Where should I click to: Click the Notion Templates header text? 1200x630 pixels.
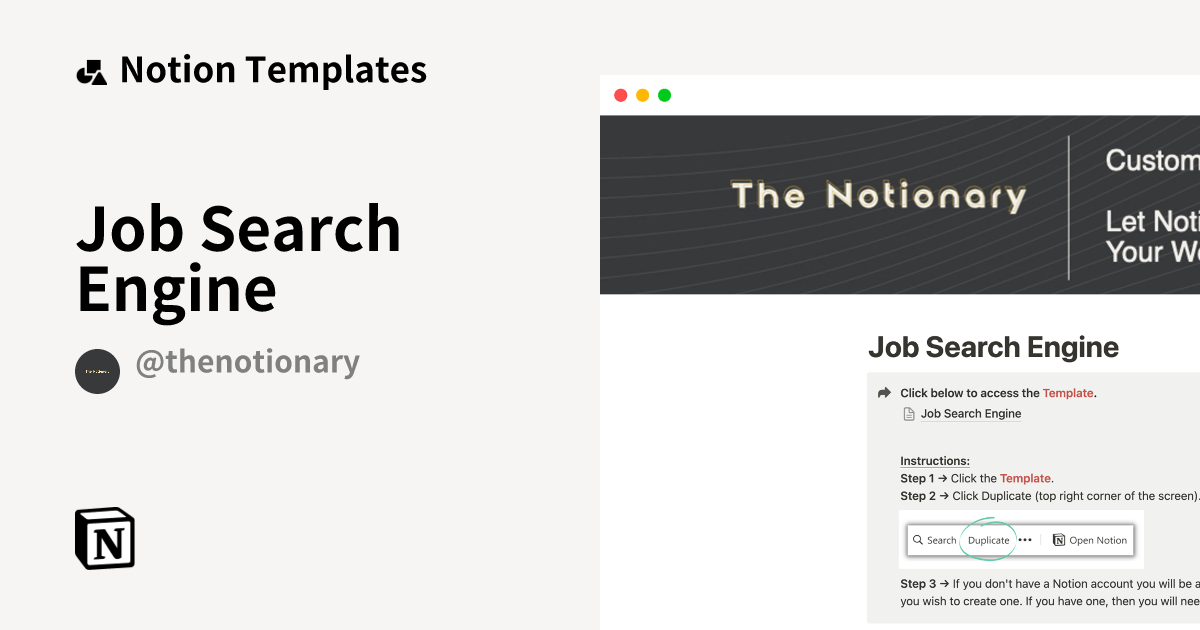(x=273, y=70)
